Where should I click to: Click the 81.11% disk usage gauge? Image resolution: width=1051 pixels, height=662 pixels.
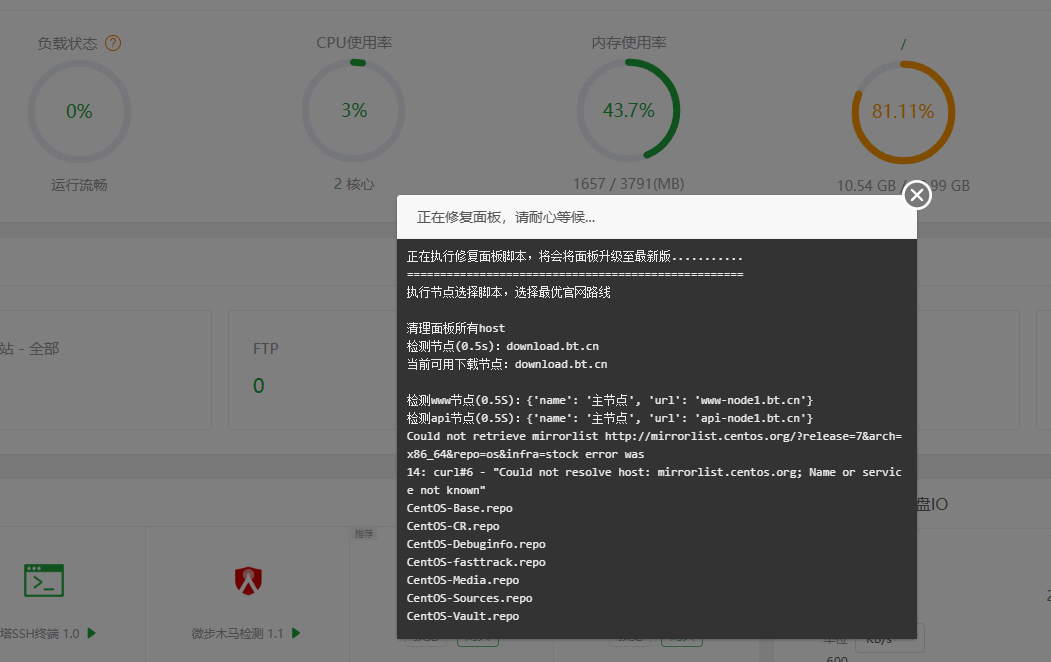click(903, 112)
